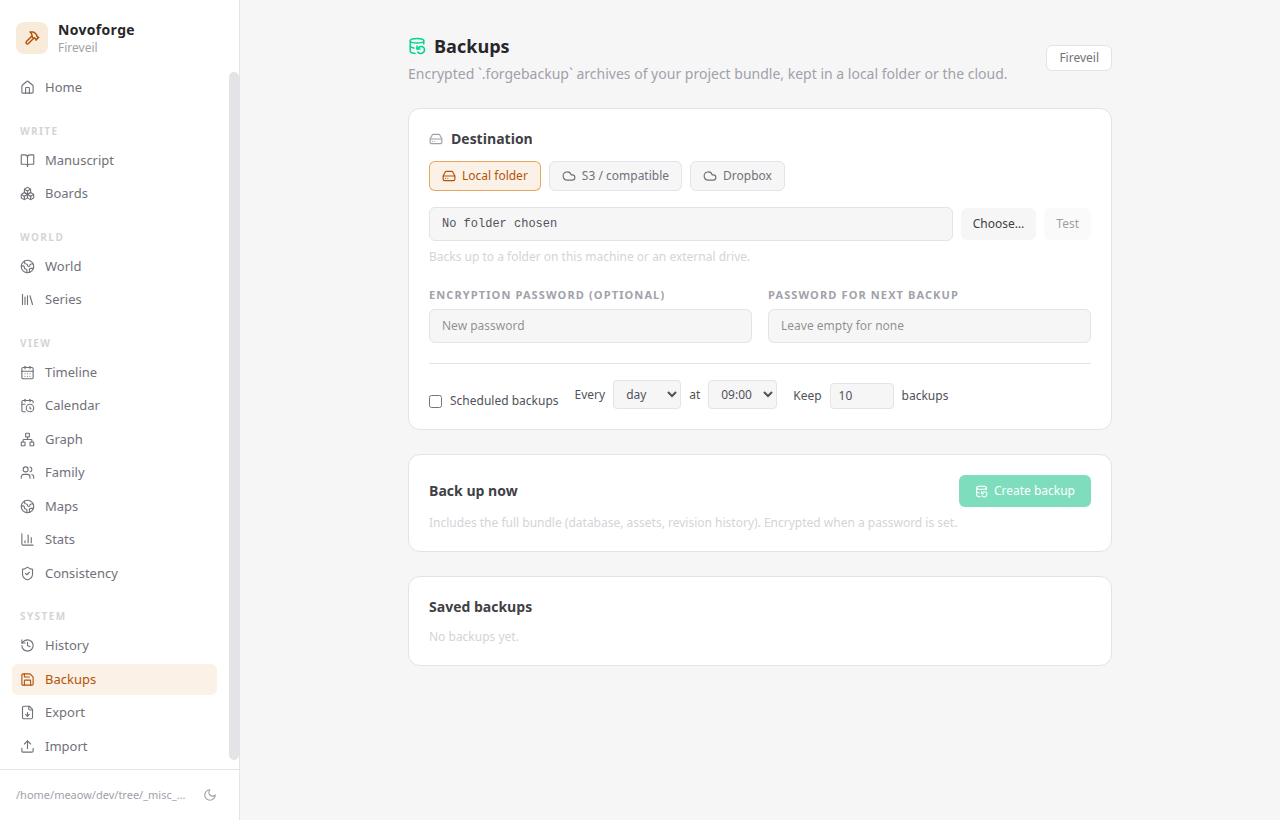Click the Consistency shield icon
The image size is (1280, 820).
(x=28, y=574)
